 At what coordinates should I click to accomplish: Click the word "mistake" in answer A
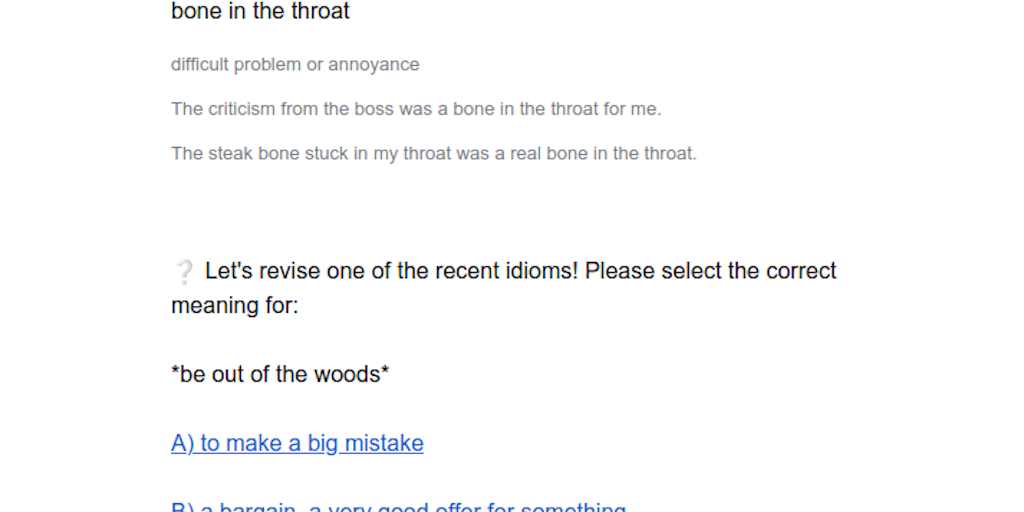[384, 443]
